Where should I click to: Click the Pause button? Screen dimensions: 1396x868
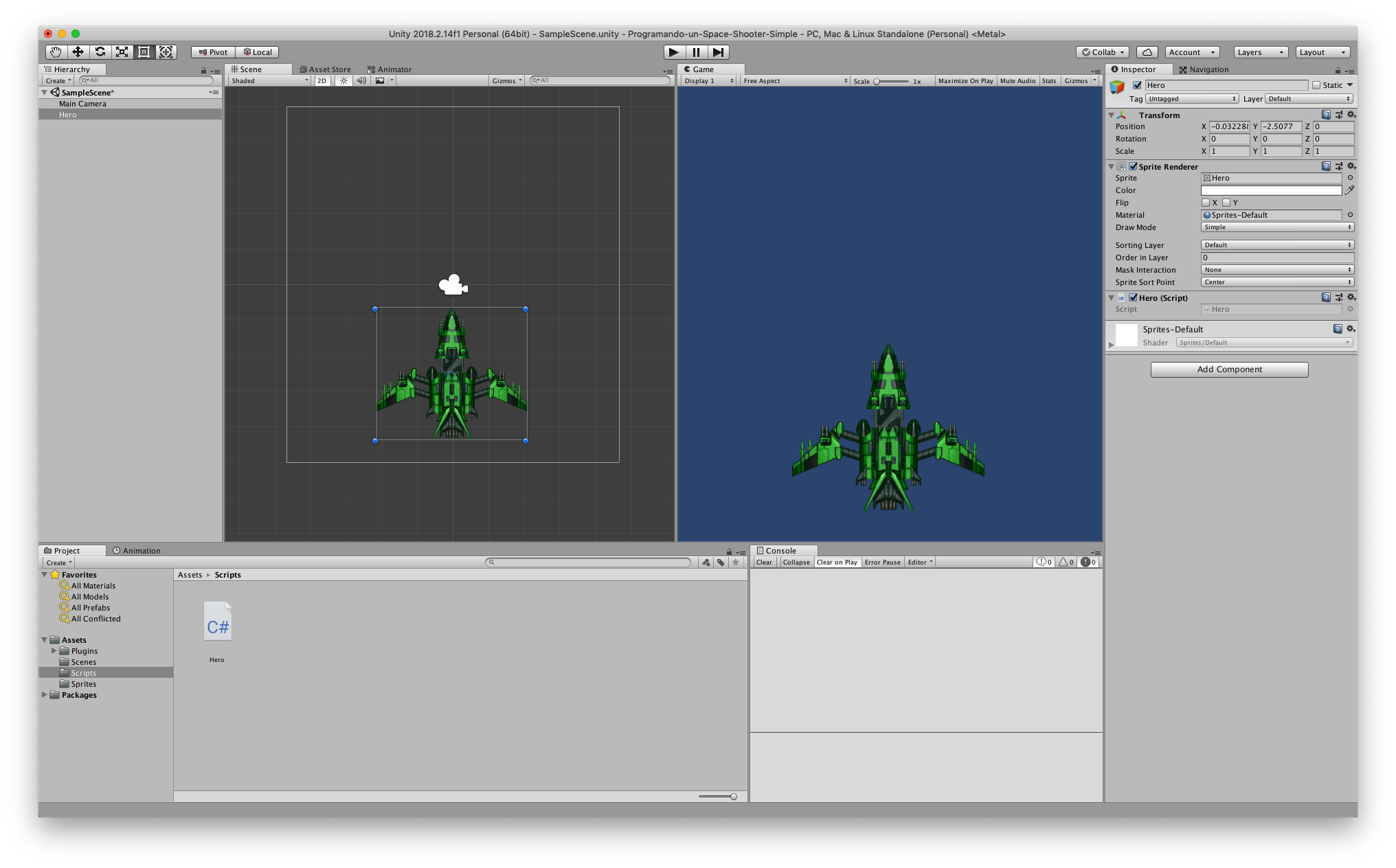pos(696,52)
